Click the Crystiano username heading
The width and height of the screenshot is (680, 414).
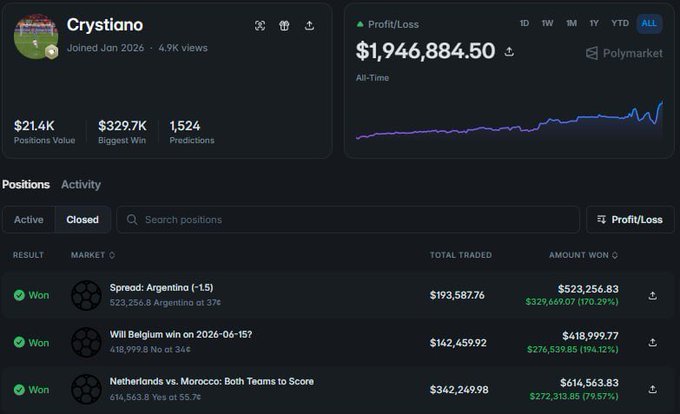pyautogui.click(x=105, y=25)
